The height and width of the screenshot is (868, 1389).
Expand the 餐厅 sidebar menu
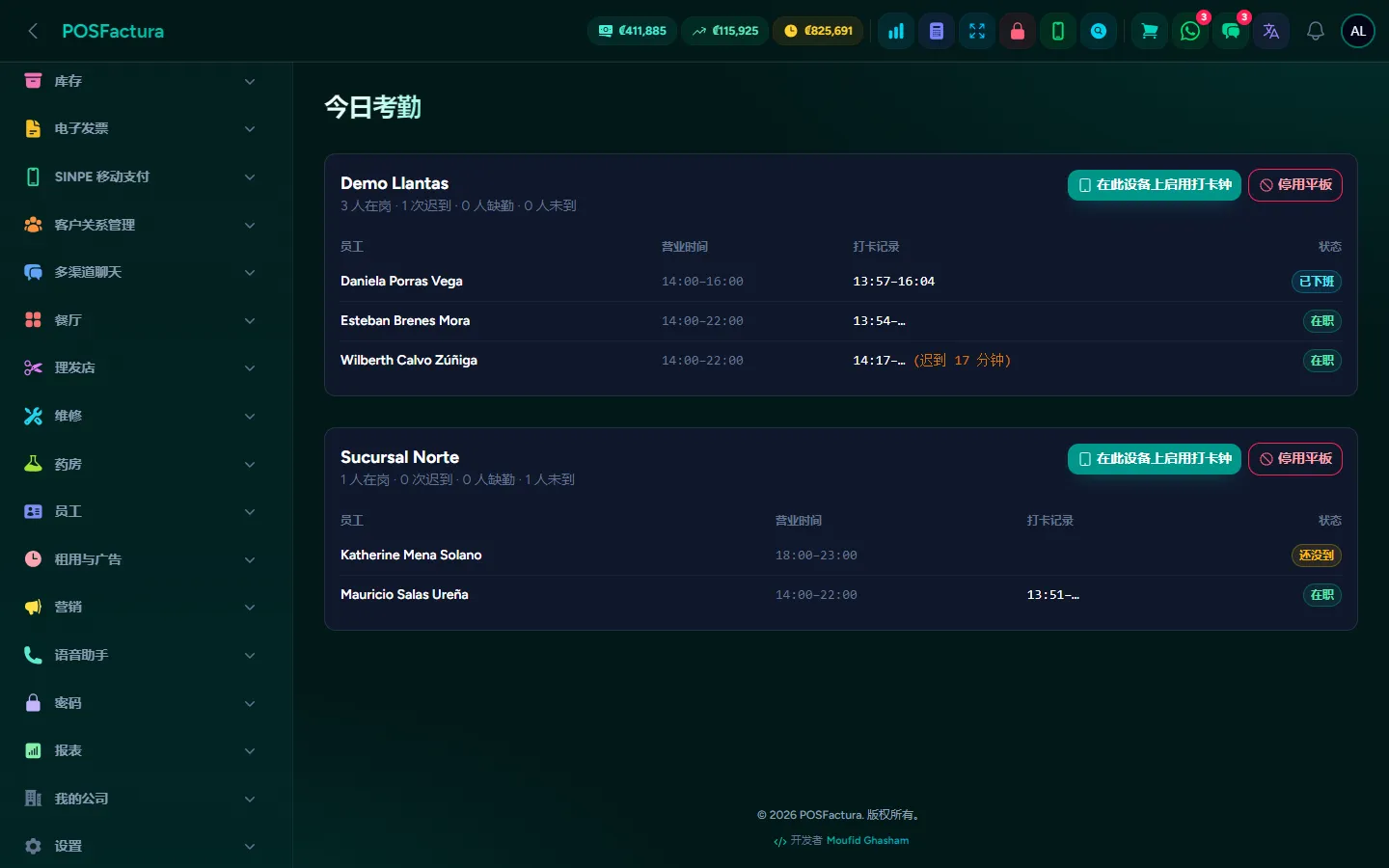[x=141, y=320]
